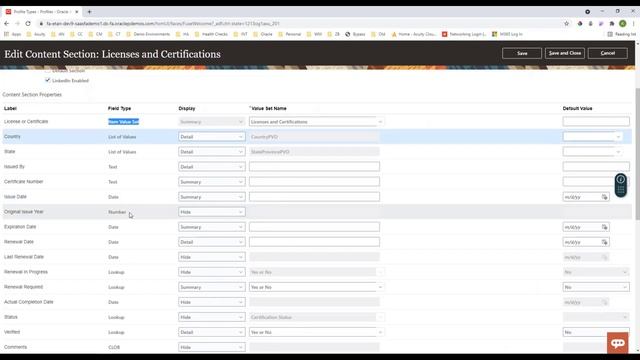Open the Apps bookmarks shortcut
This screenshot has width=640, height=360.
click(13, 34)
